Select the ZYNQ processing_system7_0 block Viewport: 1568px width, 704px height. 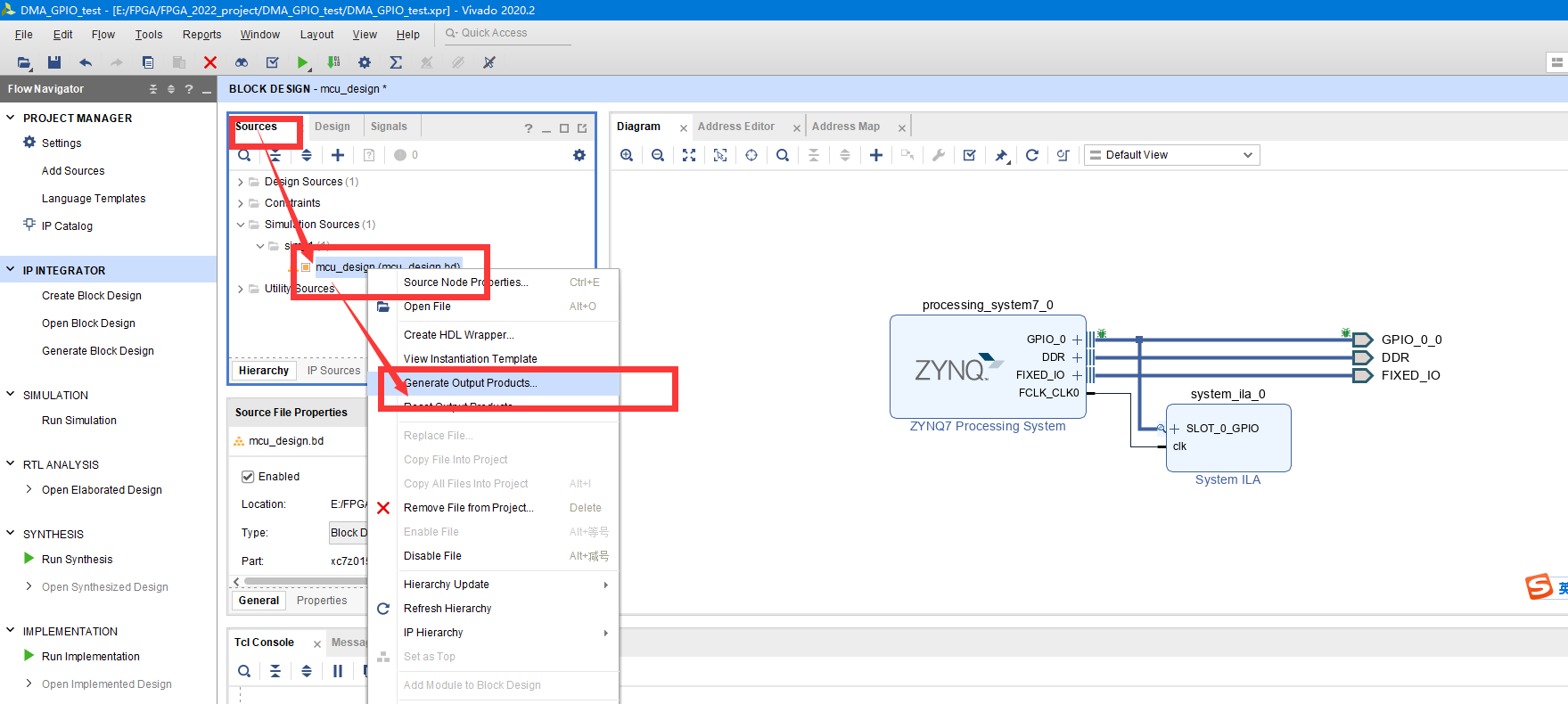(x=988, y=366)
